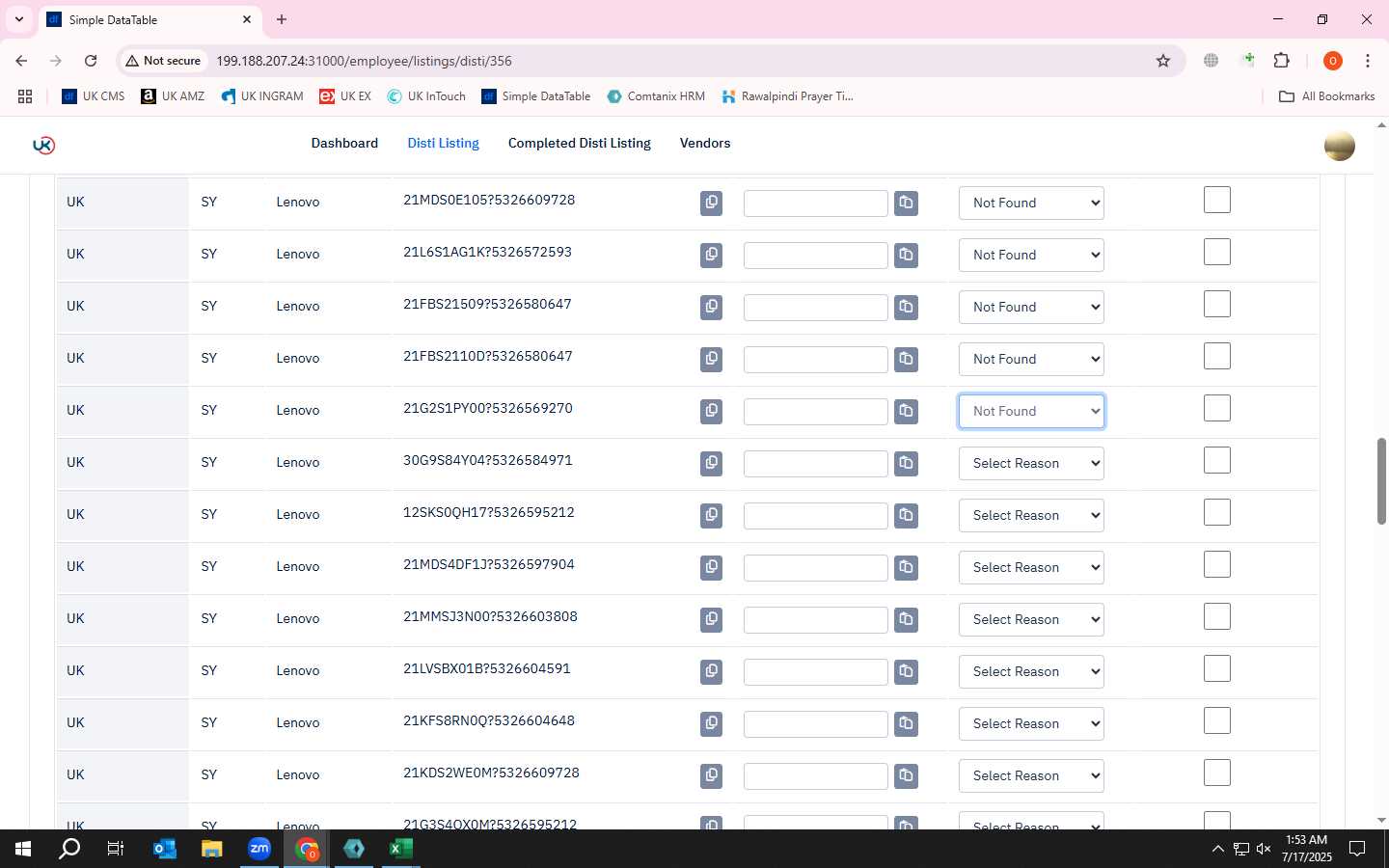Reload the page
1389x868 pixels.
tap(91, 61)
